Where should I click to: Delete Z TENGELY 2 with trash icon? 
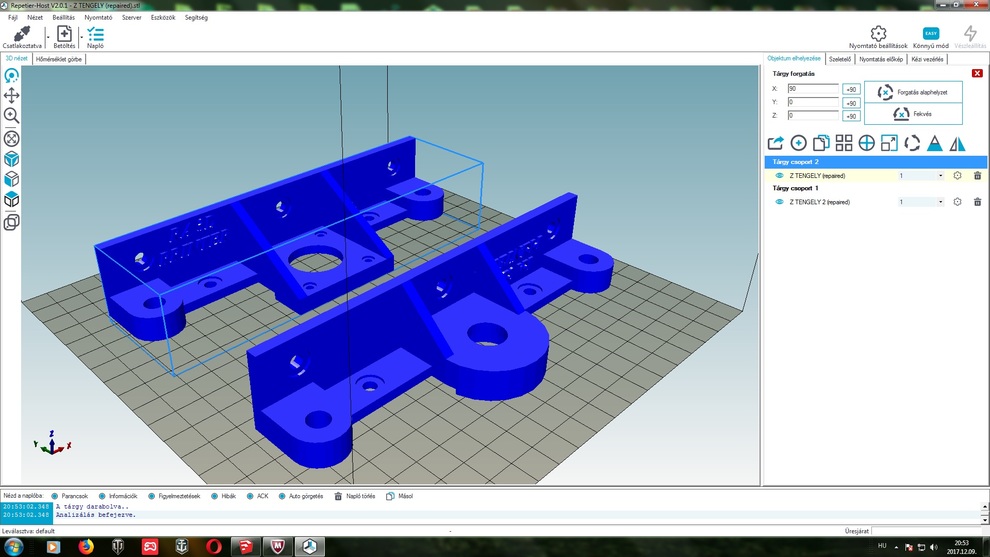pyautogui.click(x=977, y=202)
